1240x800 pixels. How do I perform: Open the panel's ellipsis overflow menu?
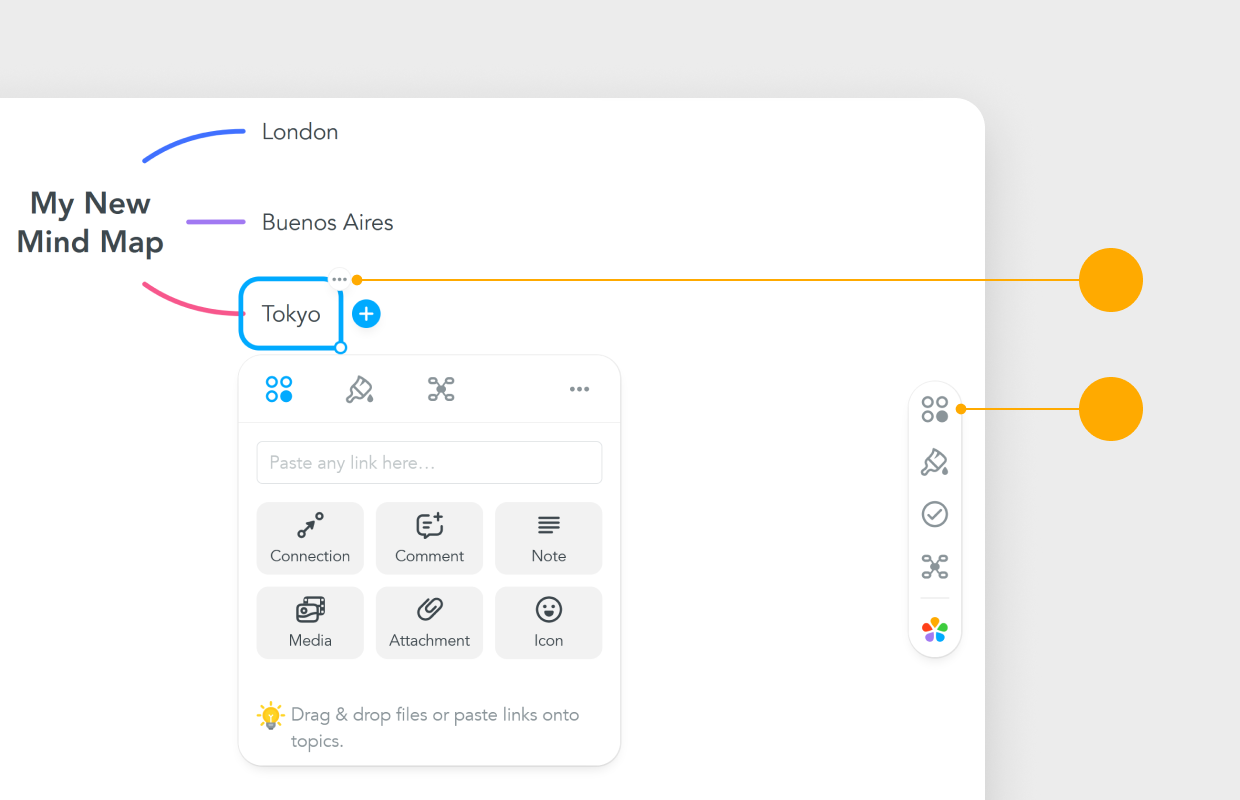579,389
